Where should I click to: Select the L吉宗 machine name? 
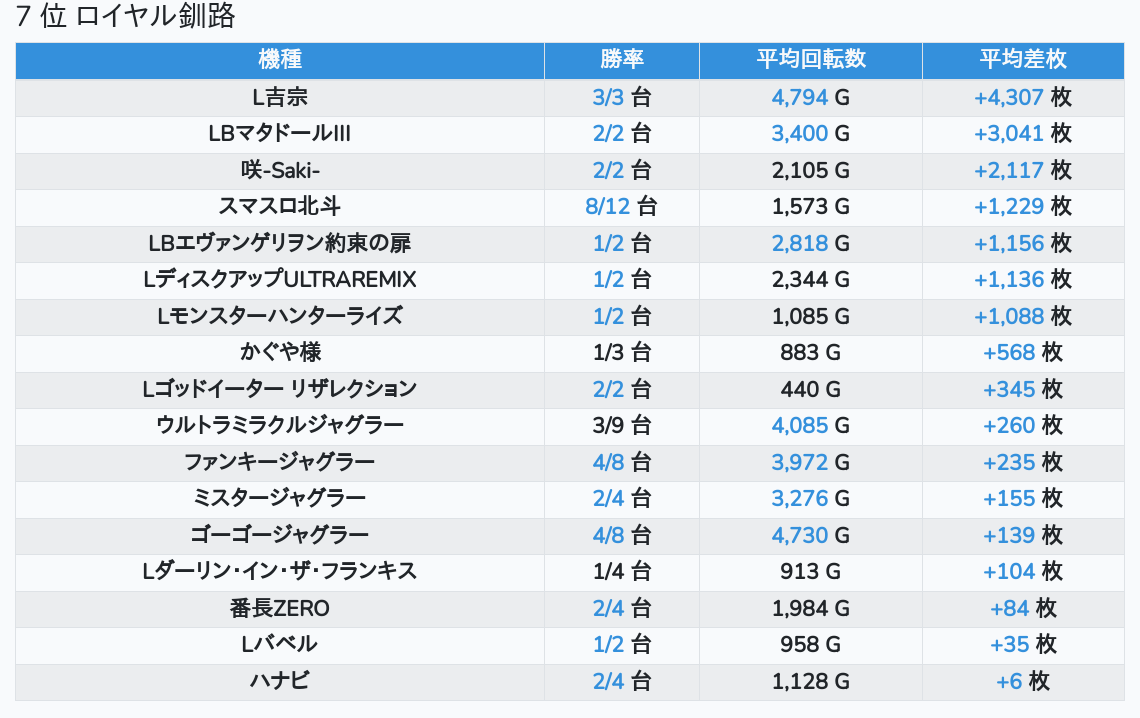tap(280, 98)
